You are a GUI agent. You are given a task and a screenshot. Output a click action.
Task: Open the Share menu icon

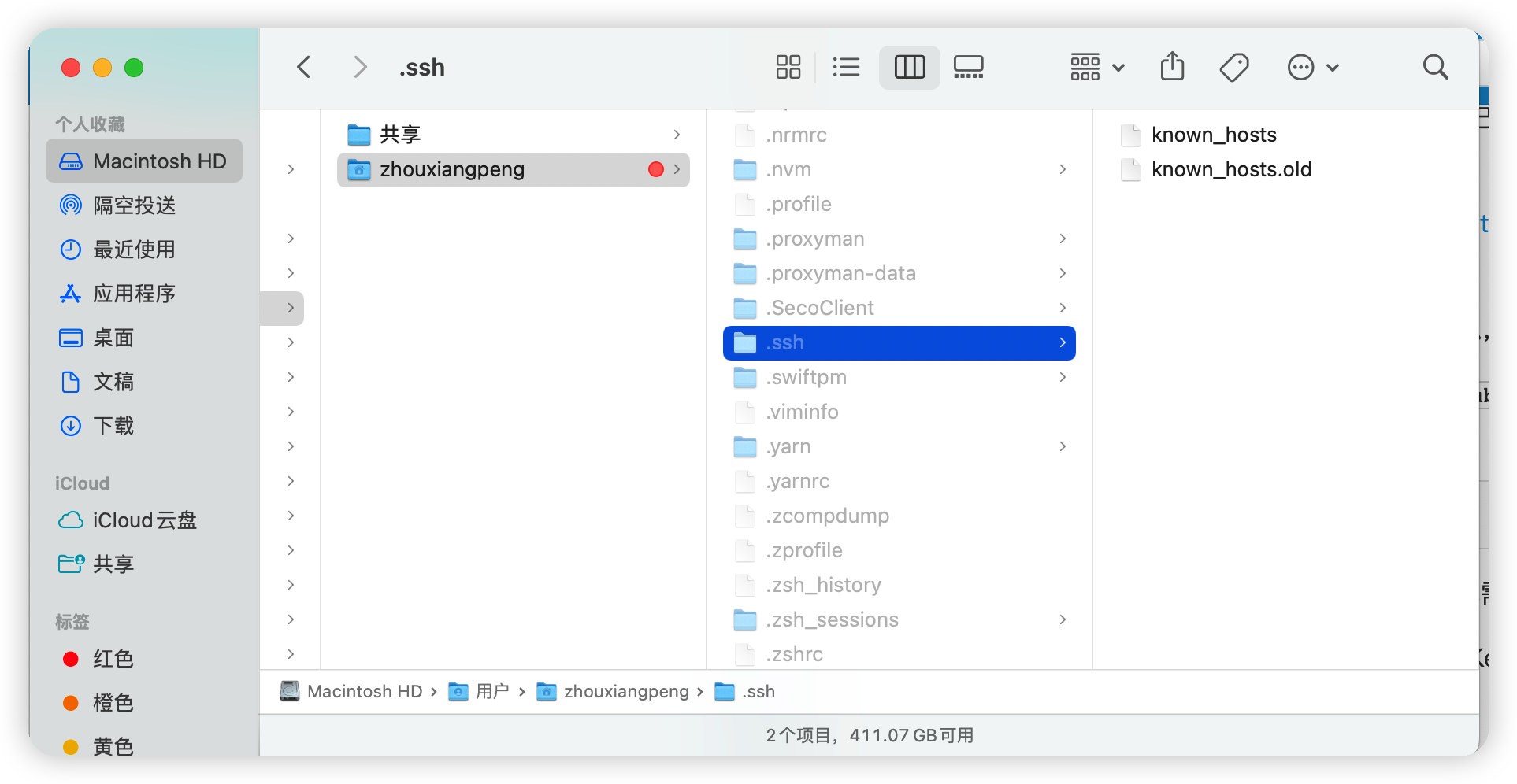pos(1172,67)
